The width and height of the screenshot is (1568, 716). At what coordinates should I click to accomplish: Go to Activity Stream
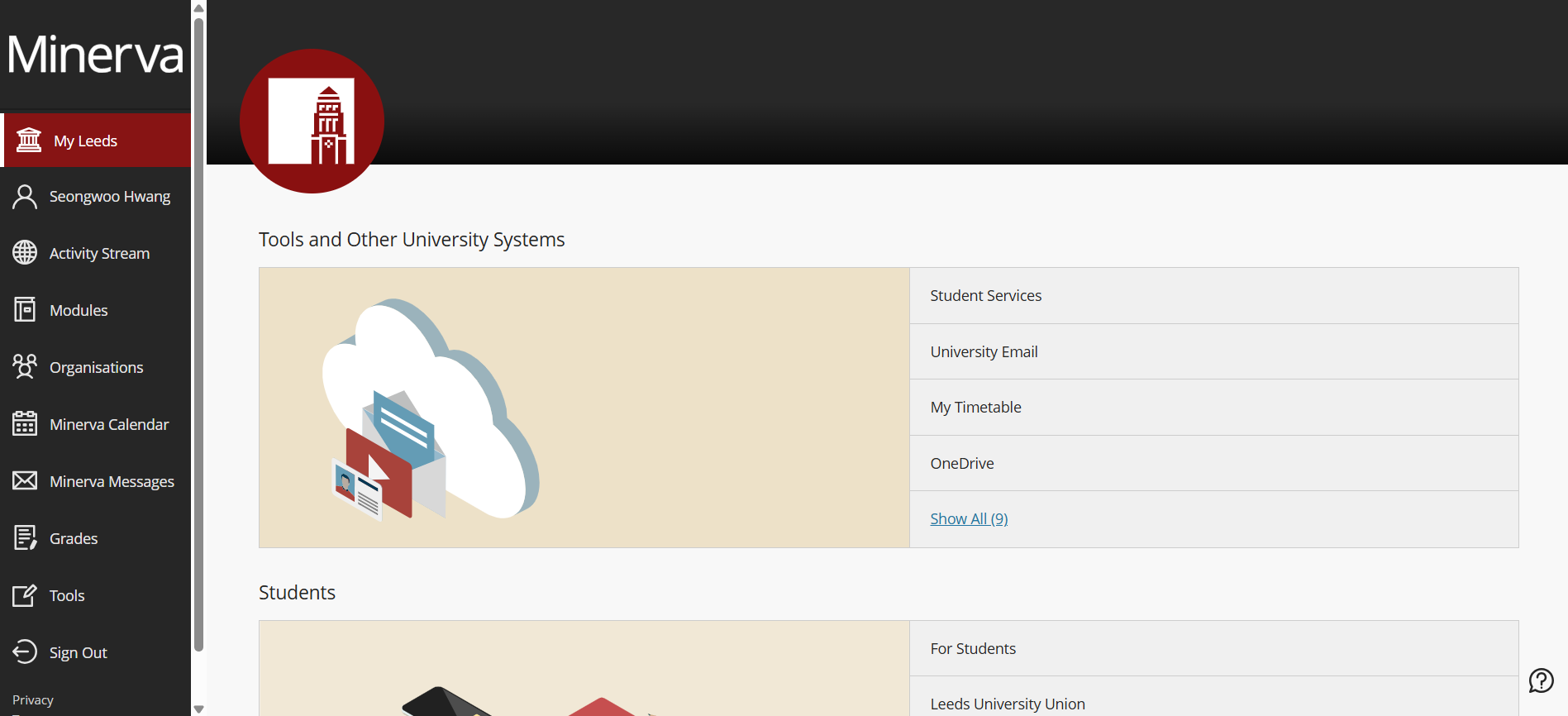coord(96,253)
